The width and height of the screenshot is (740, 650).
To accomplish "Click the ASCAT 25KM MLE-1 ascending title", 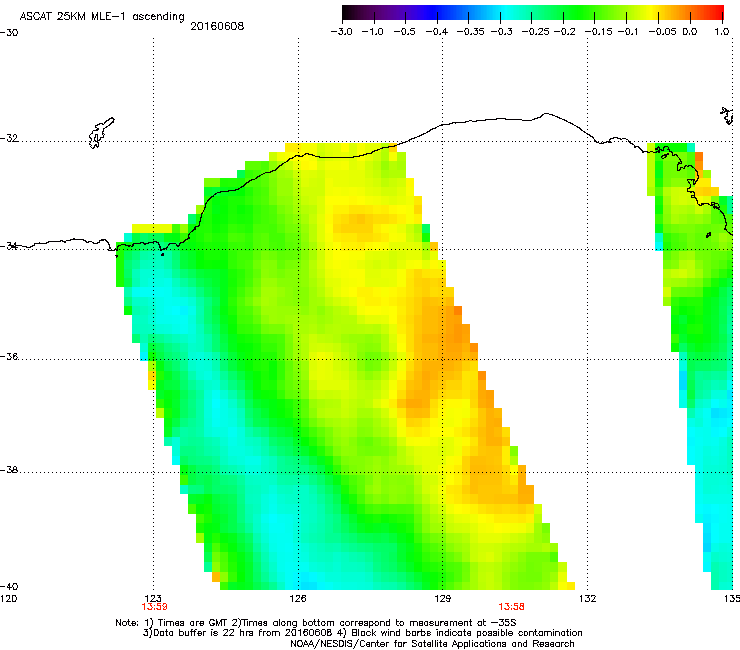I will click(x=102, y=17).
